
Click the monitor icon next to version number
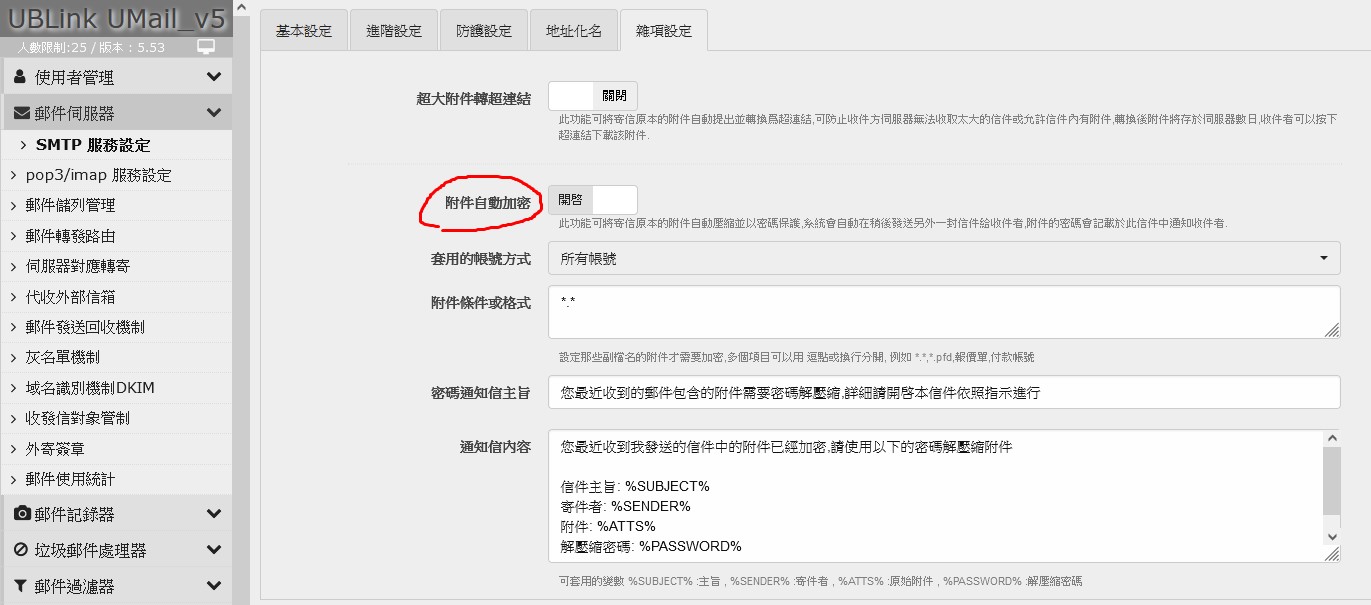[206, 47]
